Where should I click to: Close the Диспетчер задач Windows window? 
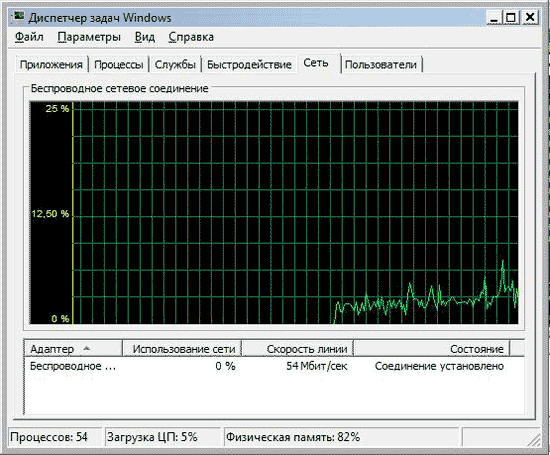pyautogui.click(x=530, y=18)
